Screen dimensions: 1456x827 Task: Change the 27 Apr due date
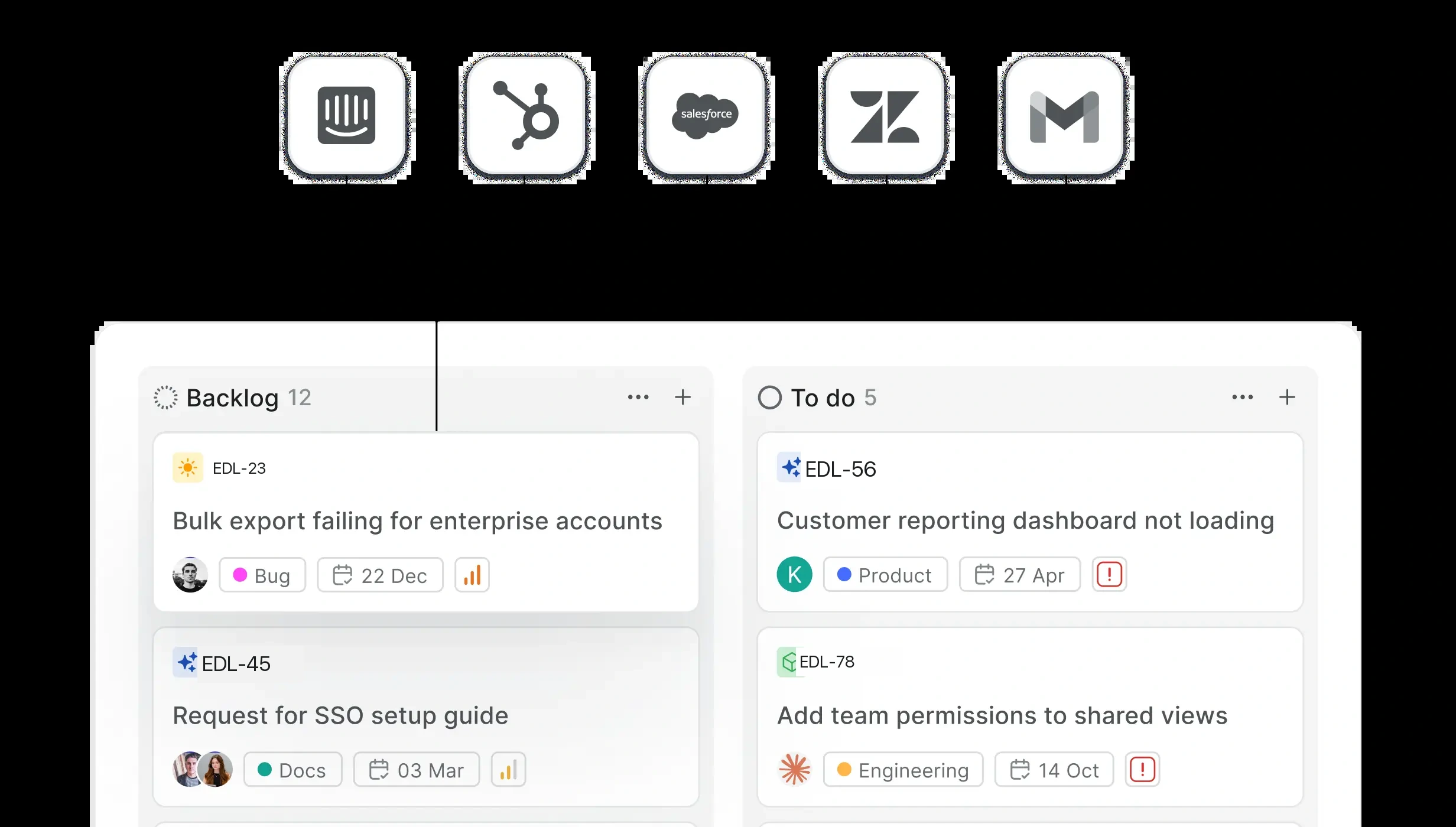pos(1020,574)
